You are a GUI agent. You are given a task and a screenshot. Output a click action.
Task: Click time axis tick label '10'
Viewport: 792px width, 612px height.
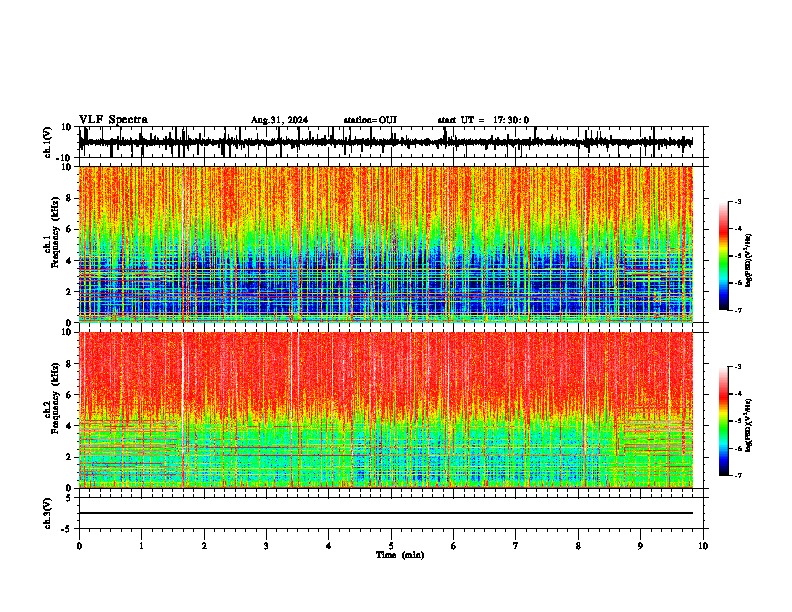point(703,546)
